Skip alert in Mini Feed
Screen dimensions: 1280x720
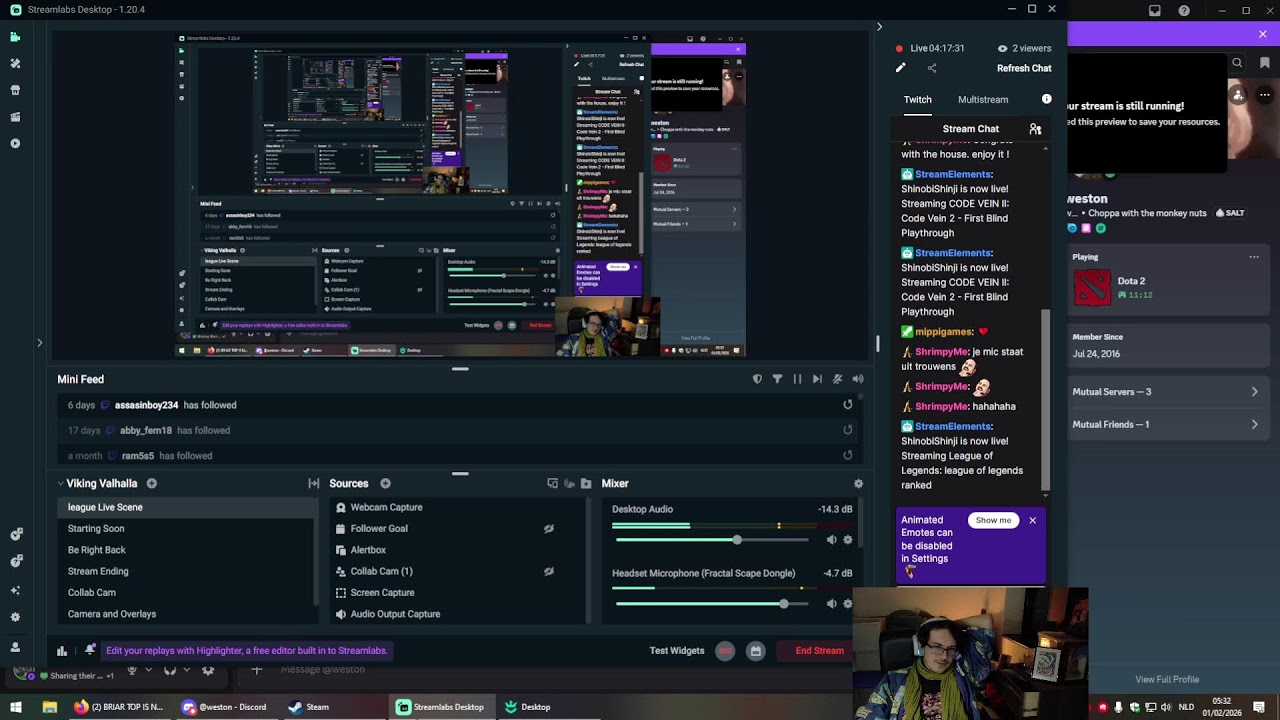pos(817,379)
